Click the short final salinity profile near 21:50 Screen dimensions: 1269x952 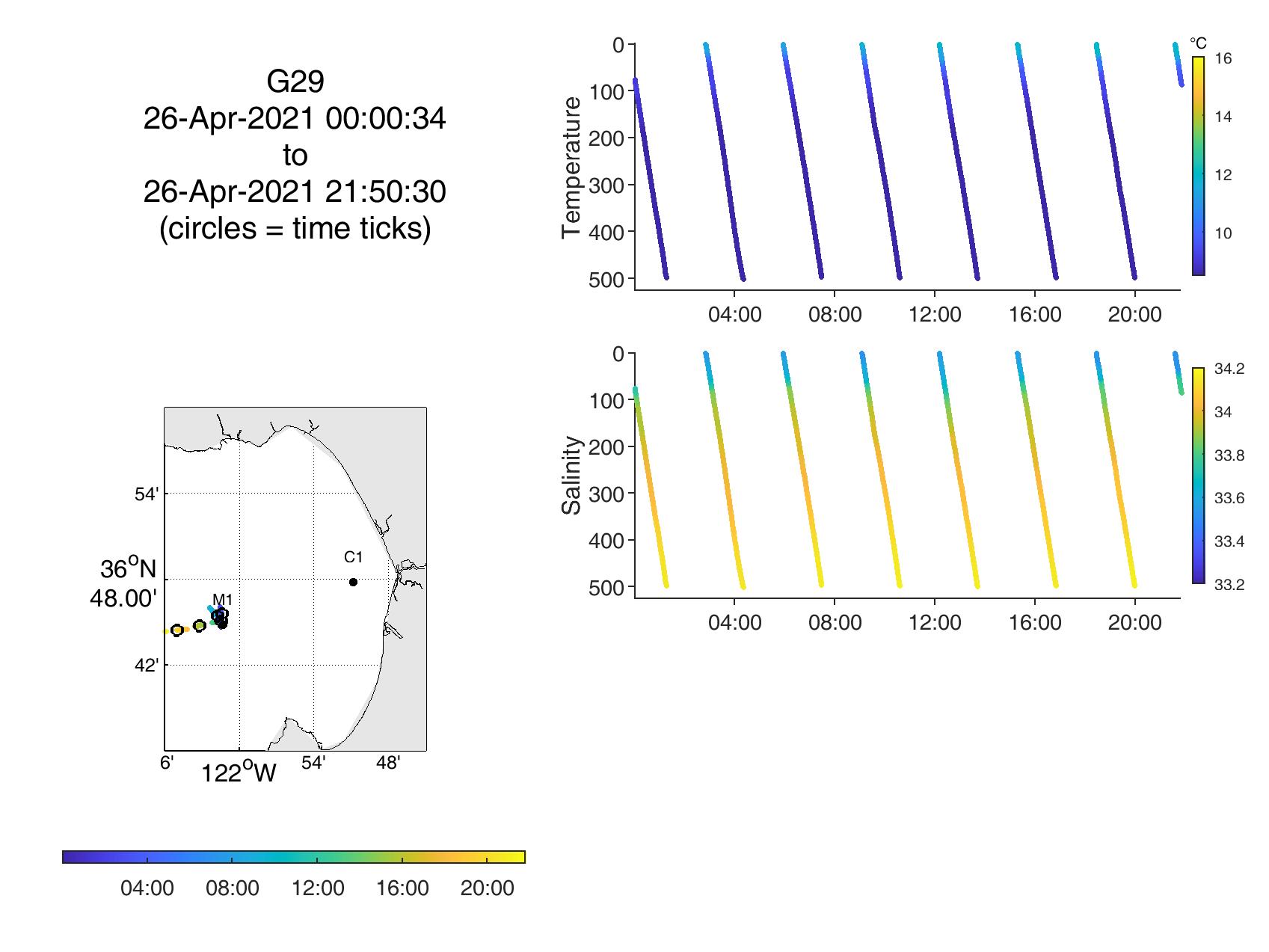click(1179, 373)
